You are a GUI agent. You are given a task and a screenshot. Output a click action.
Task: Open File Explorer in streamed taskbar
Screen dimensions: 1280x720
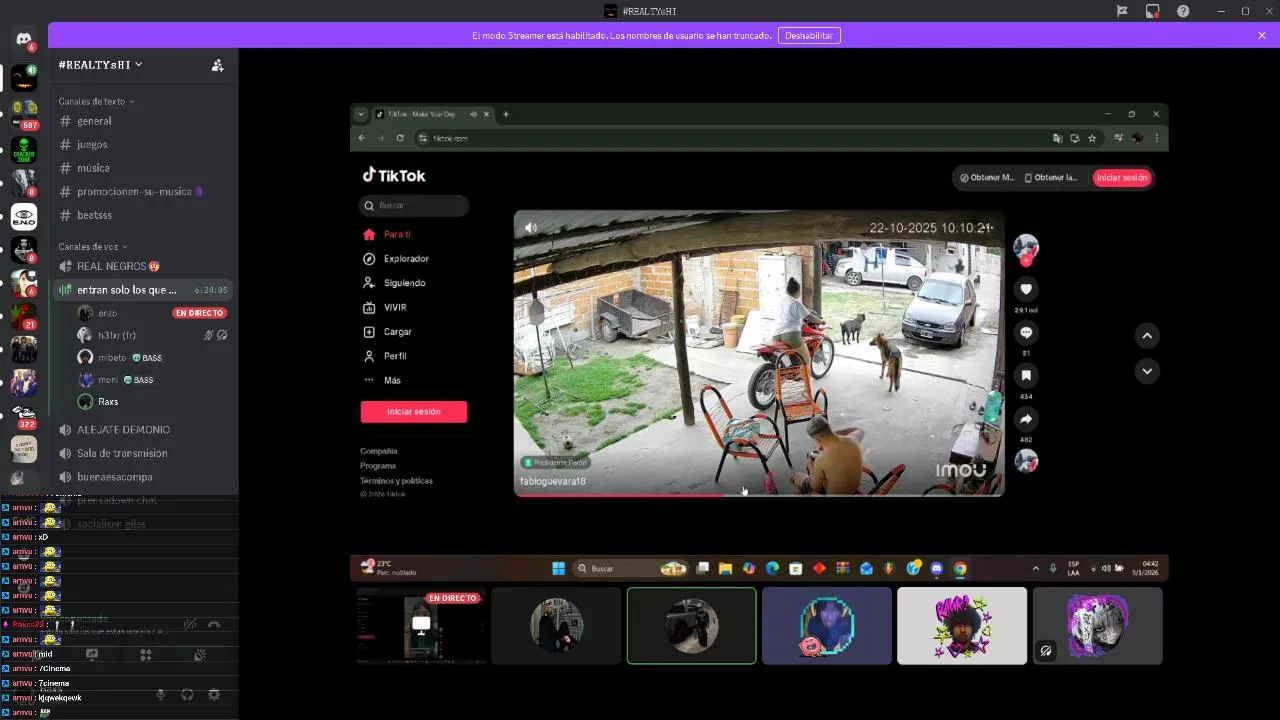[x=726, y=568]
